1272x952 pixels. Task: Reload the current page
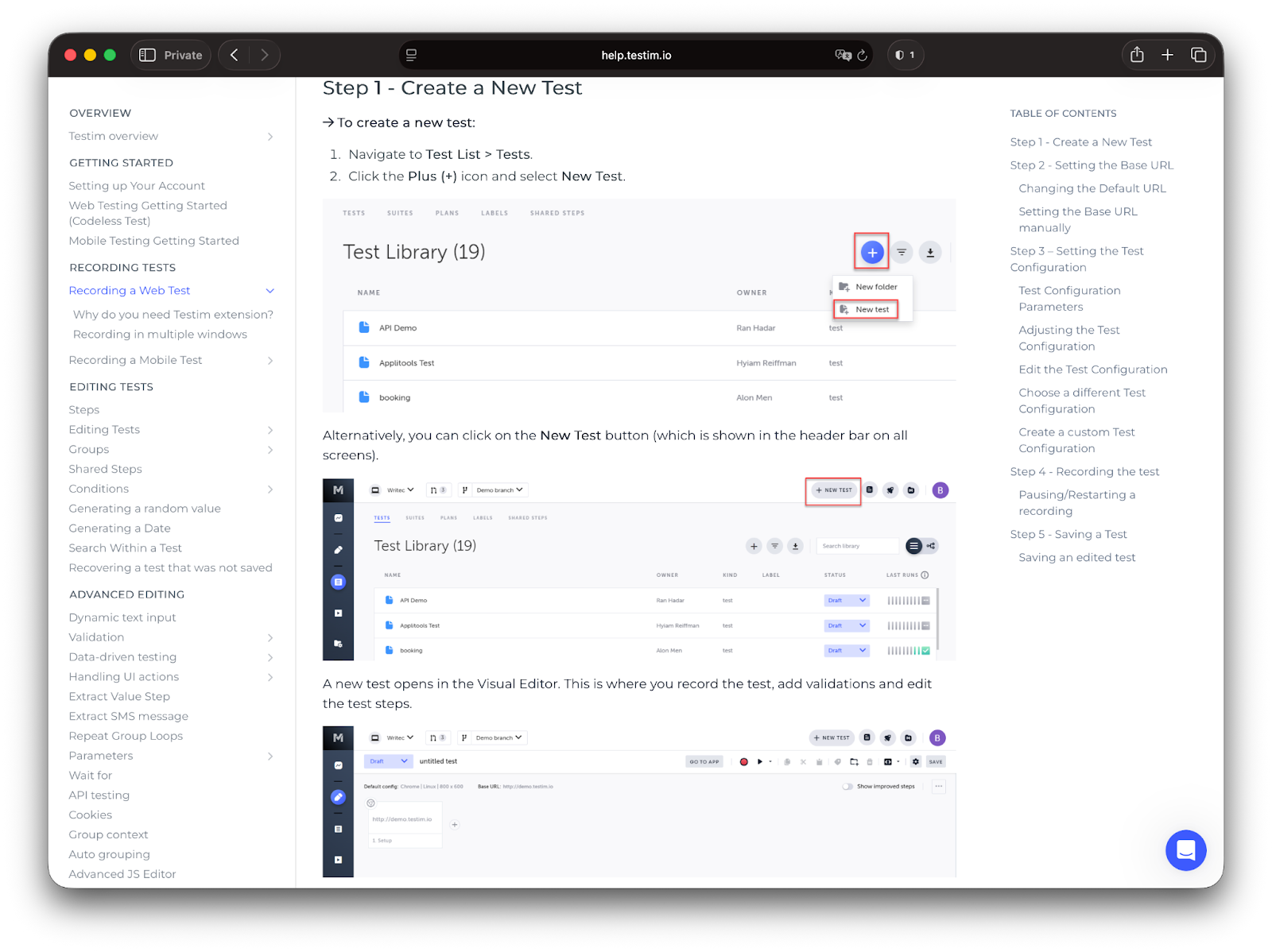point(862,55)
